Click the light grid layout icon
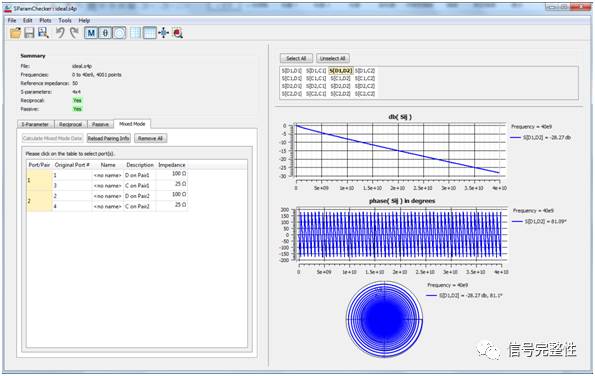The image size is (595, 376). tap(135, 33)
